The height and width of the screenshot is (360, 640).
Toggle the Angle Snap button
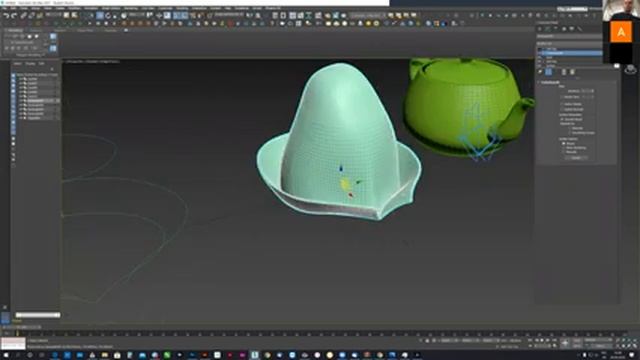tap(184, 15)
